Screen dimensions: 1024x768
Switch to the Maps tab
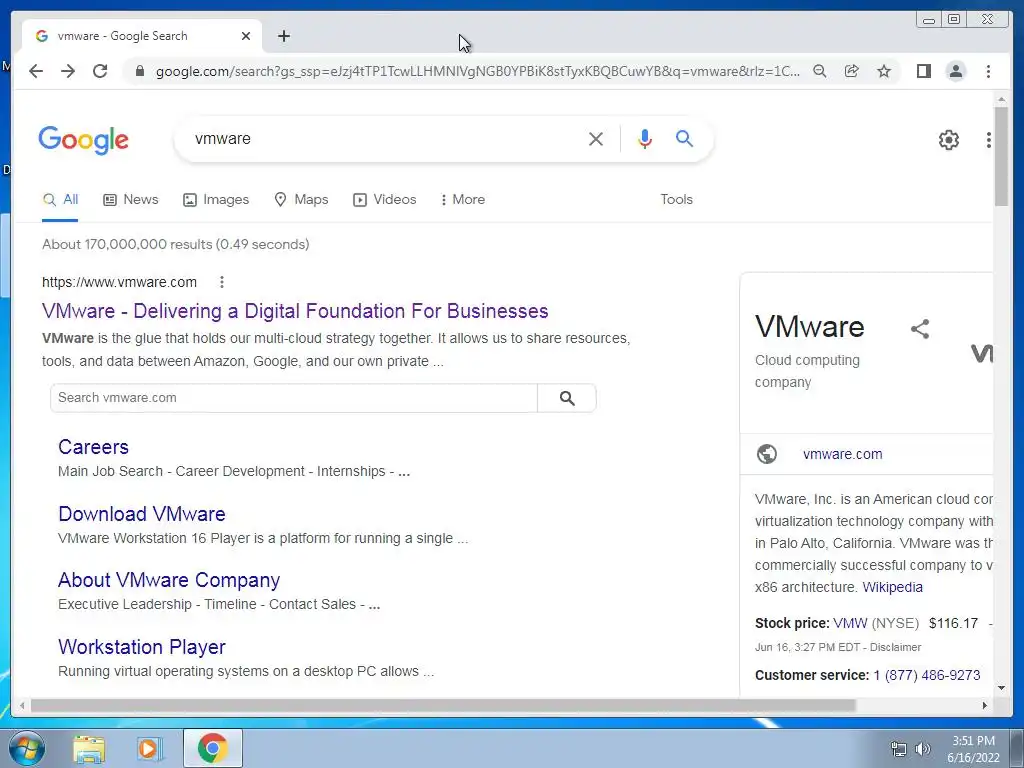(301, 200)
